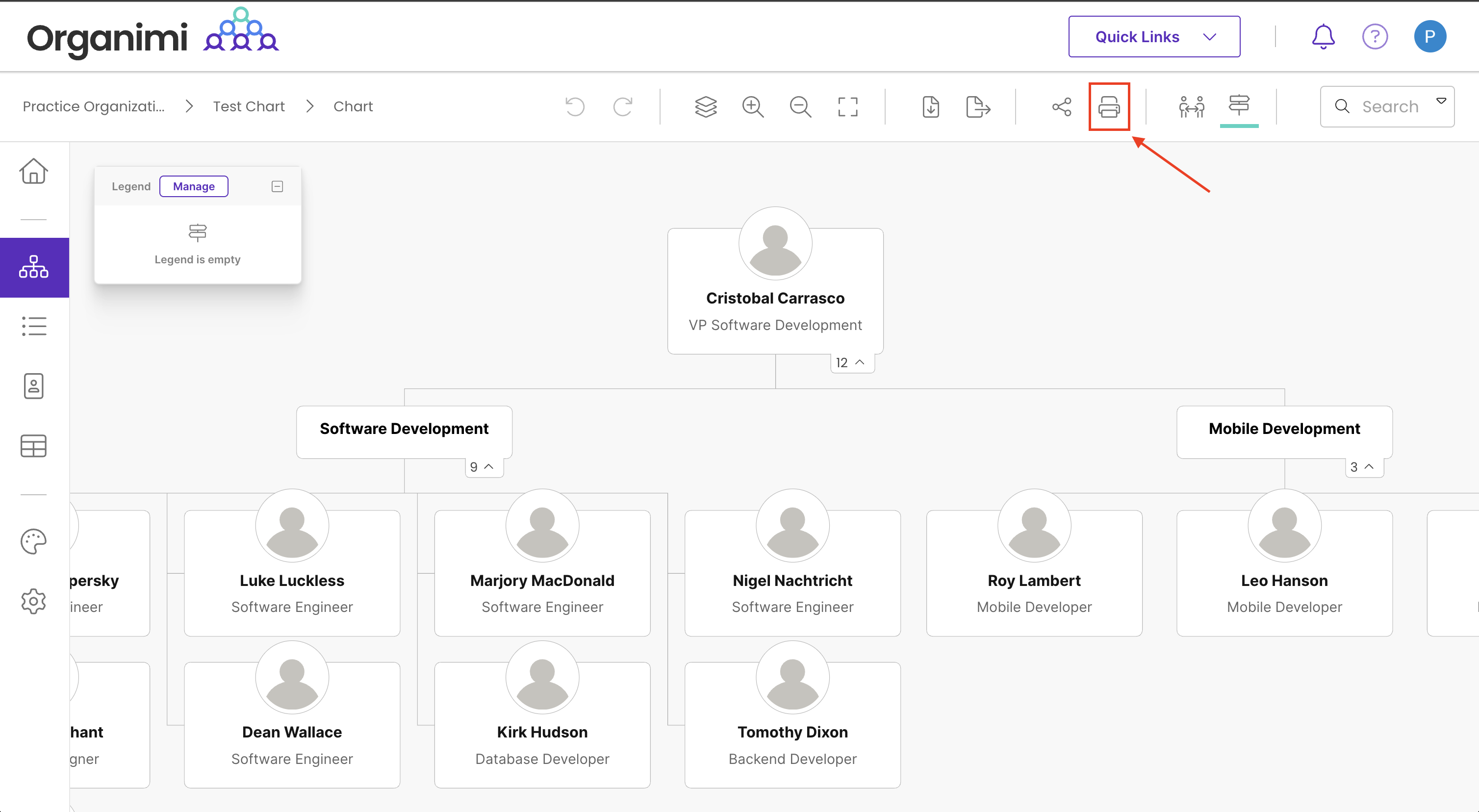The height and width of the screenshot is (812, 1479).
Task: Open the Practice Organization breadcrumb link
Action: coord(94,107)
